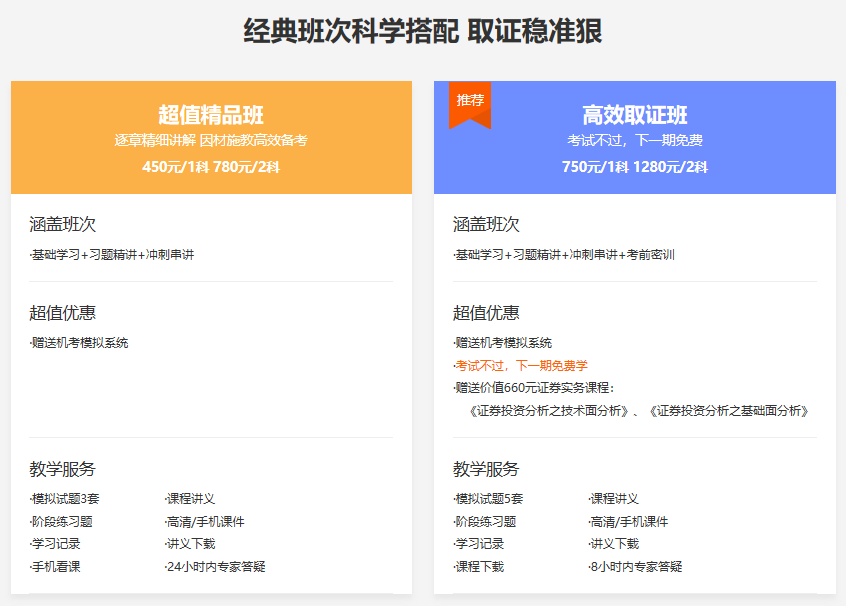
Task: Select 模拟试题5套 option
Action: (487, 500)
